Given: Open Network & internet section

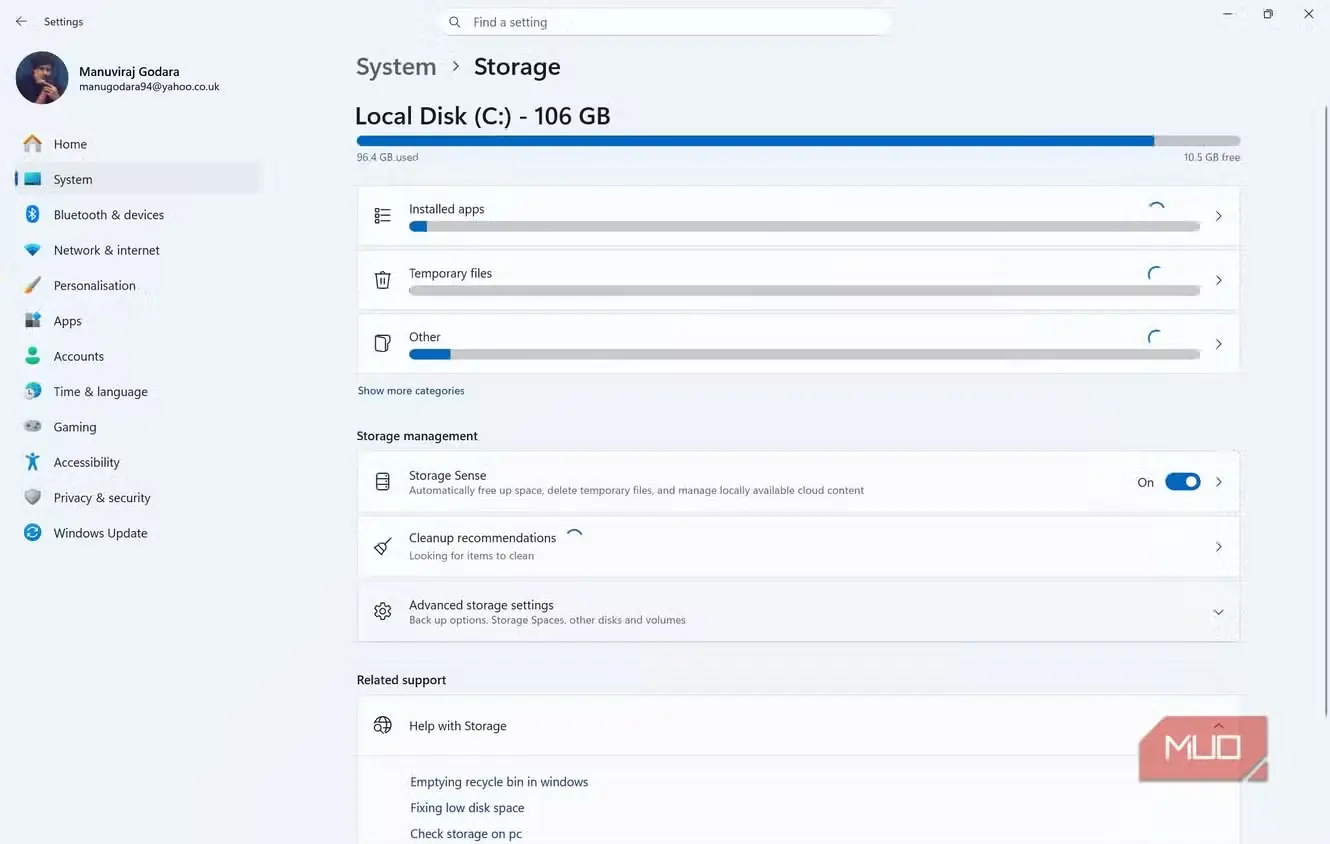Looking at the screenshot, I should pyautogui.click(x=138, y=250).
